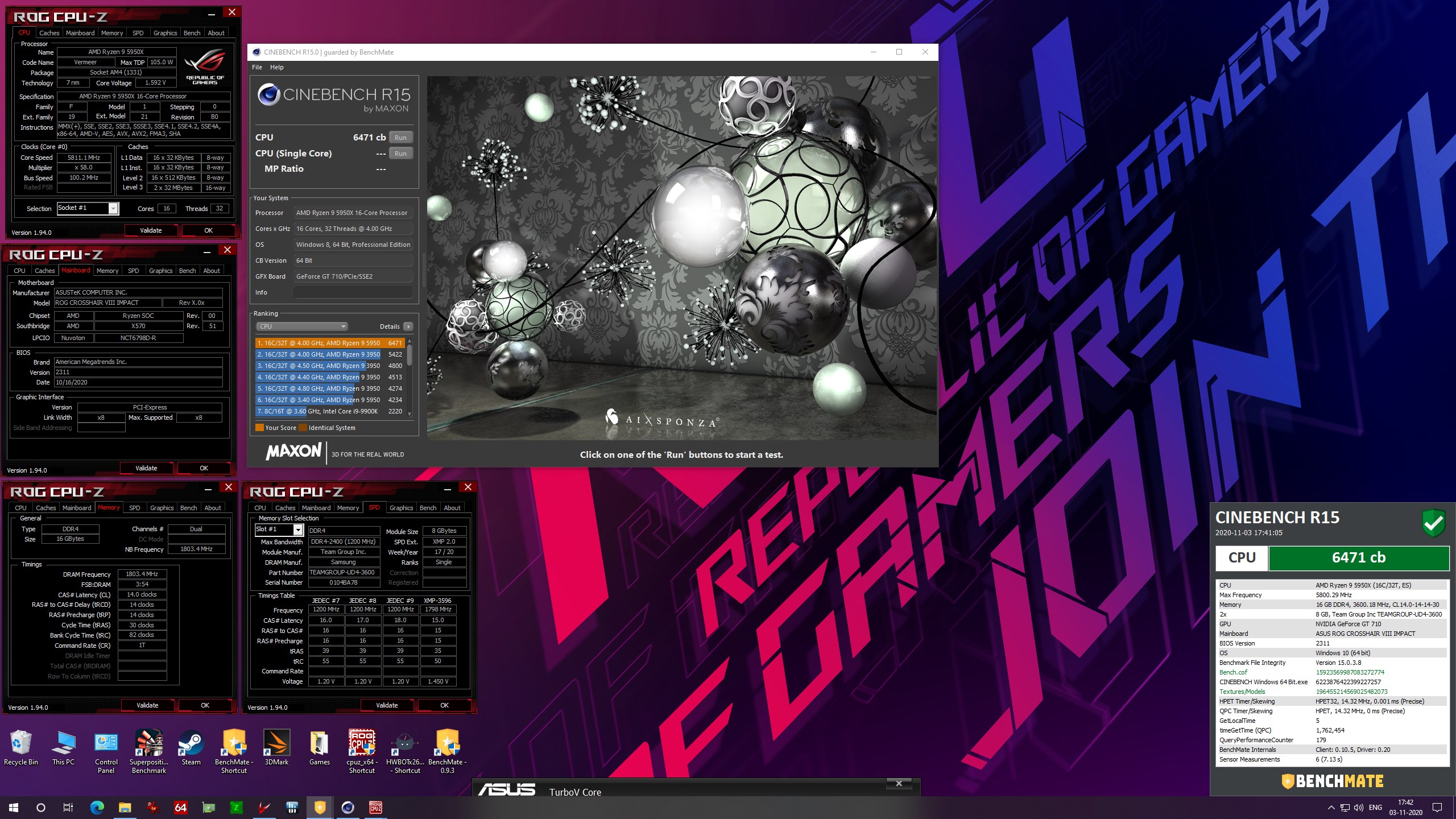This screenshot has height=819, width=1456.
Task: Open the Recycle Bin desktop icon
Action: (x=21, y=747)
